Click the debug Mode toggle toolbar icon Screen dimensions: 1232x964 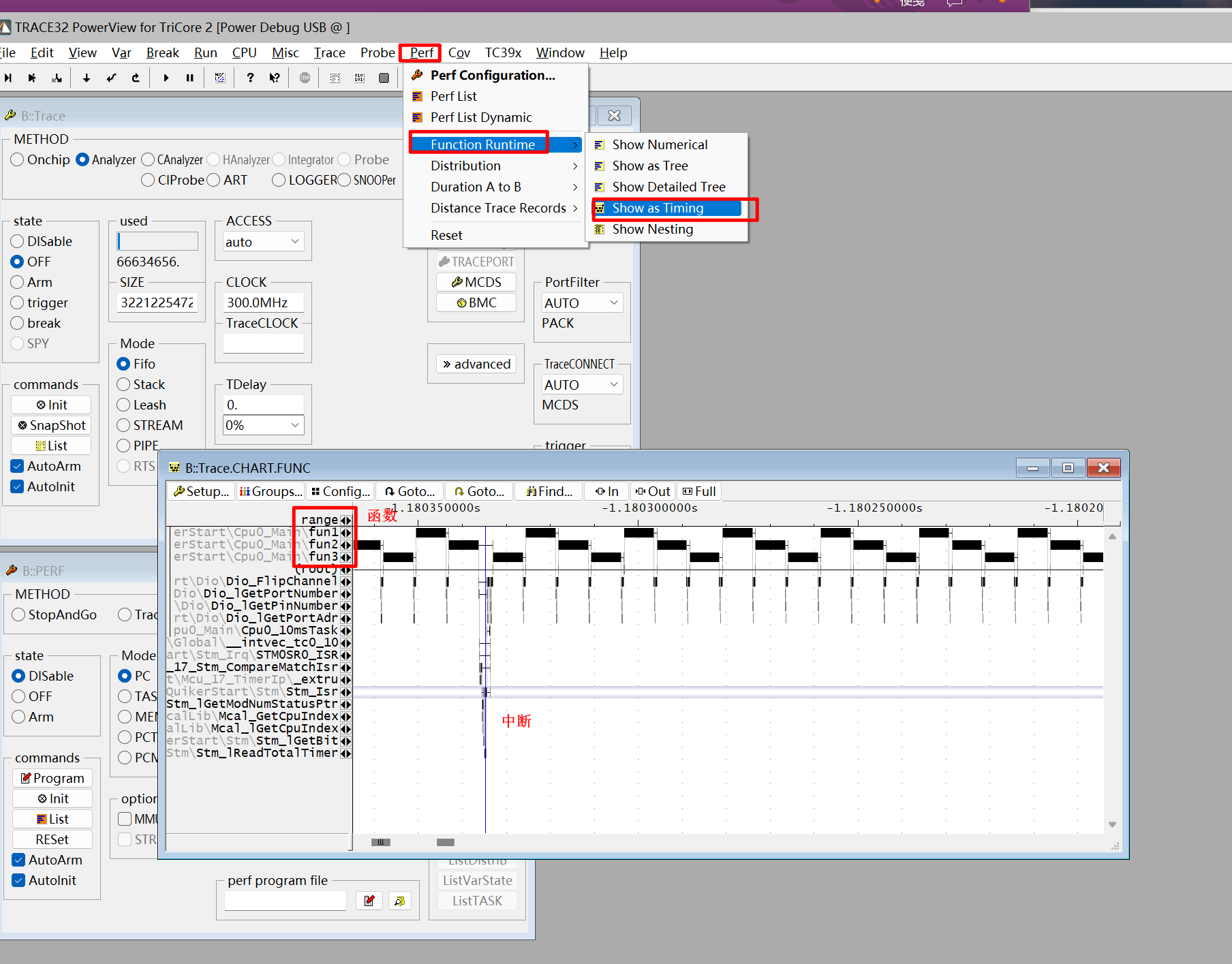220,78
